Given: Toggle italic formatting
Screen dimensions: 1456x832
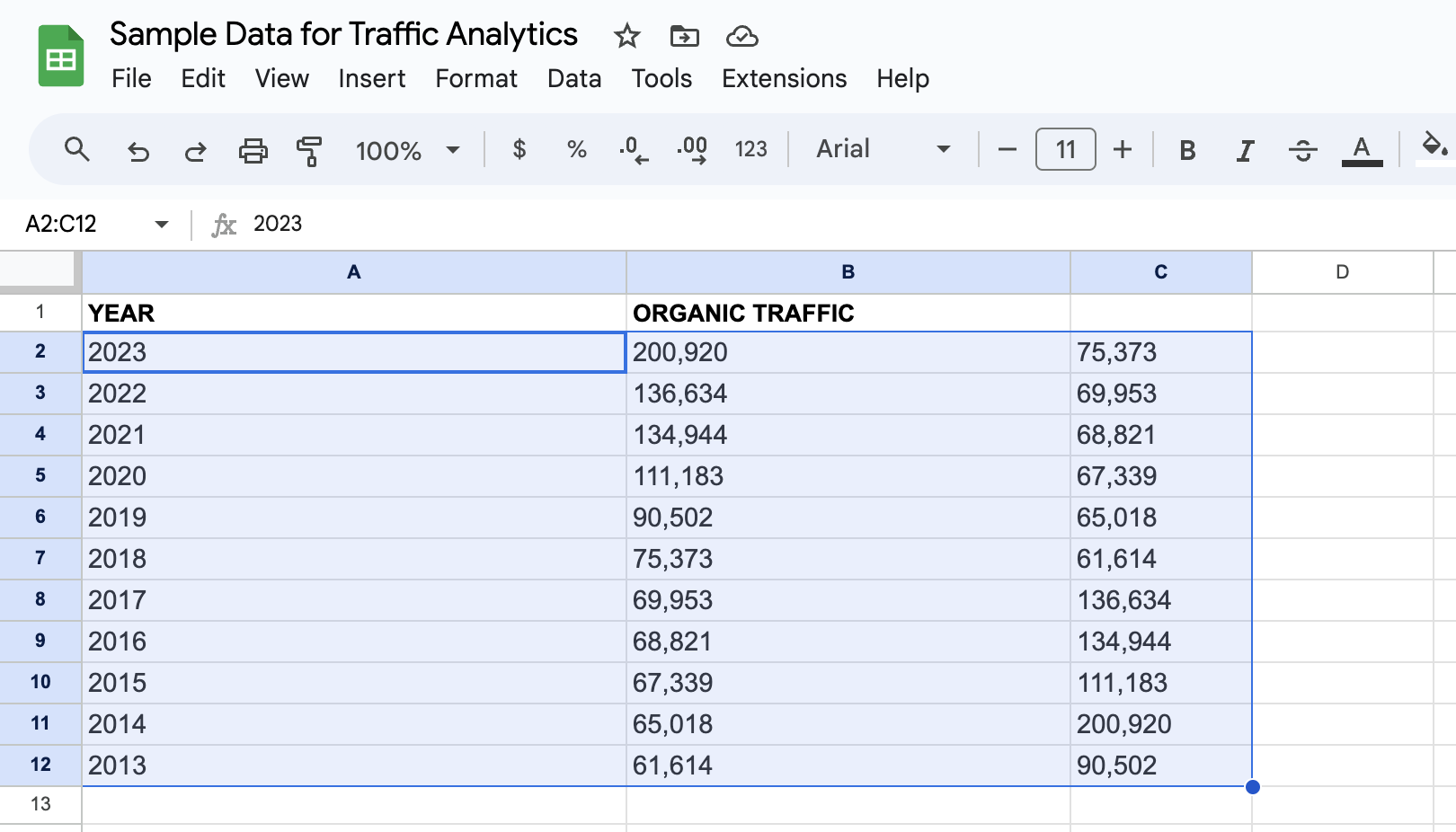Looking at the screenshot, I should pos(1245,150).
